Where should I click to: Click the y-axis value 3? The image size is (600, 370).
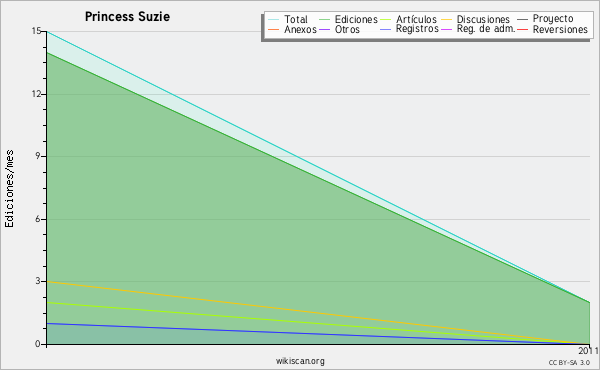(x=38, y=281)
